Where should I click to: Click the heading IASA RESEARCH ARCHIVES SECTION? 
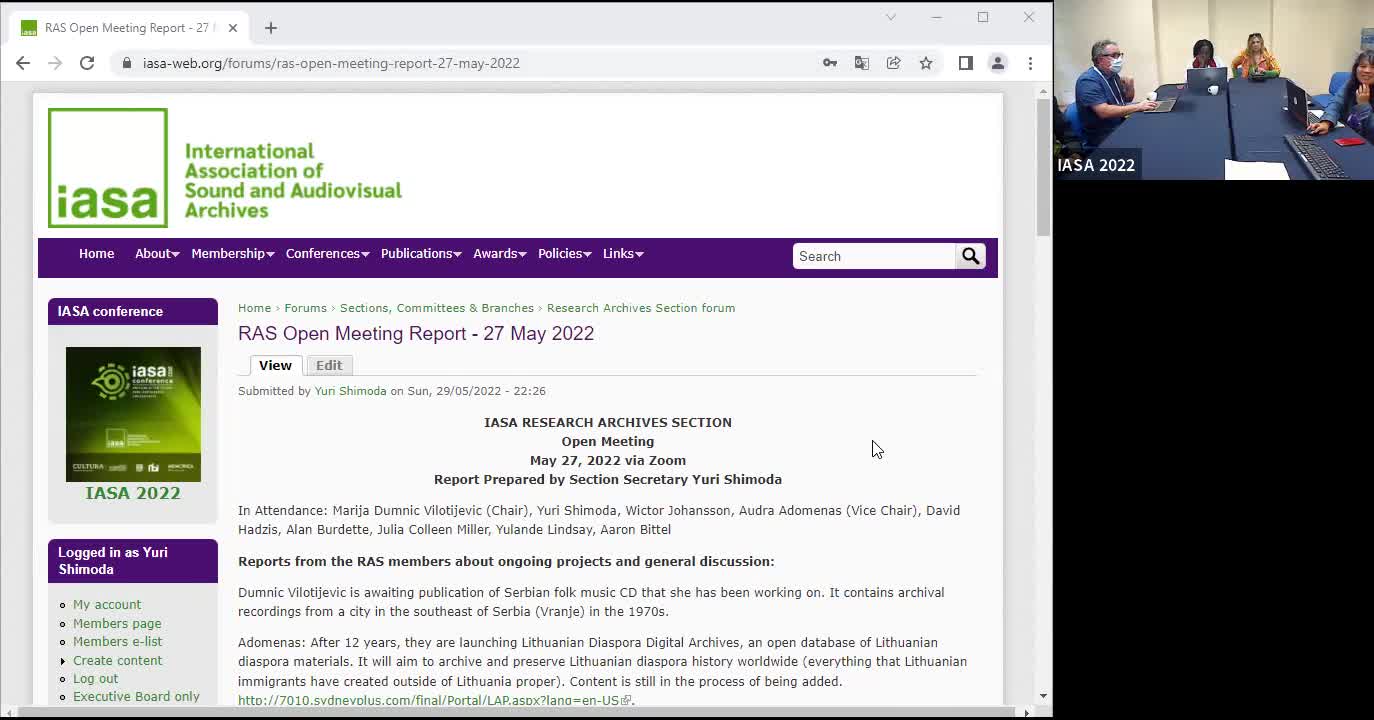point(608,422)
